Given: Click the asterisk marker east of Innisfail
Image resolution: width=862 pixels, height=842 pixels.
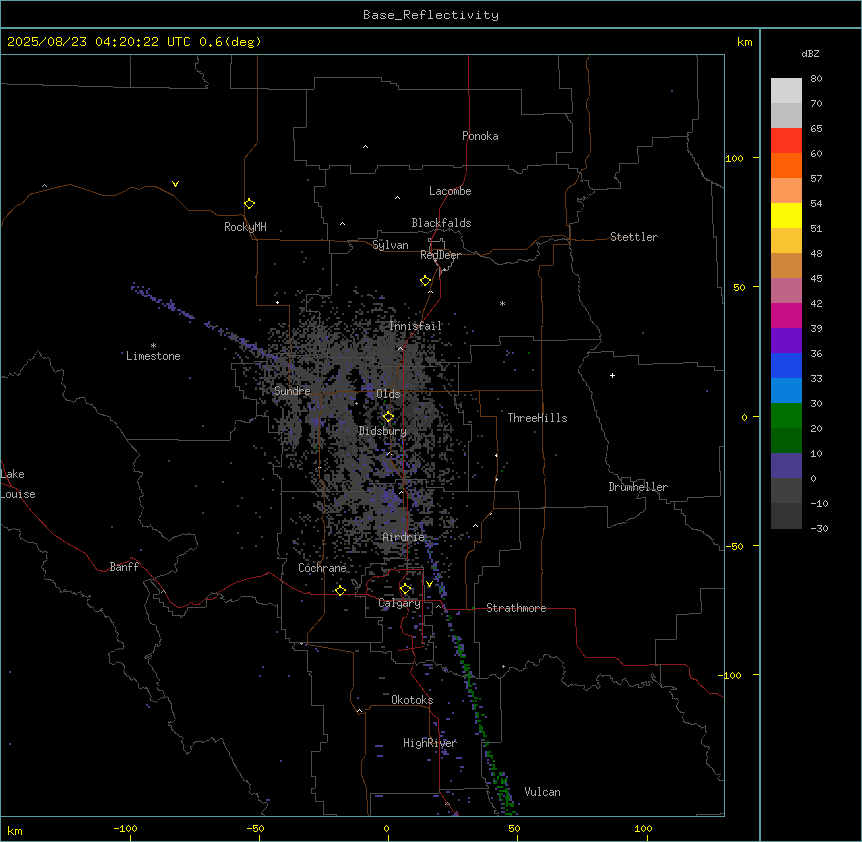Looking at the screenshot, I should [x=502, y=303].
